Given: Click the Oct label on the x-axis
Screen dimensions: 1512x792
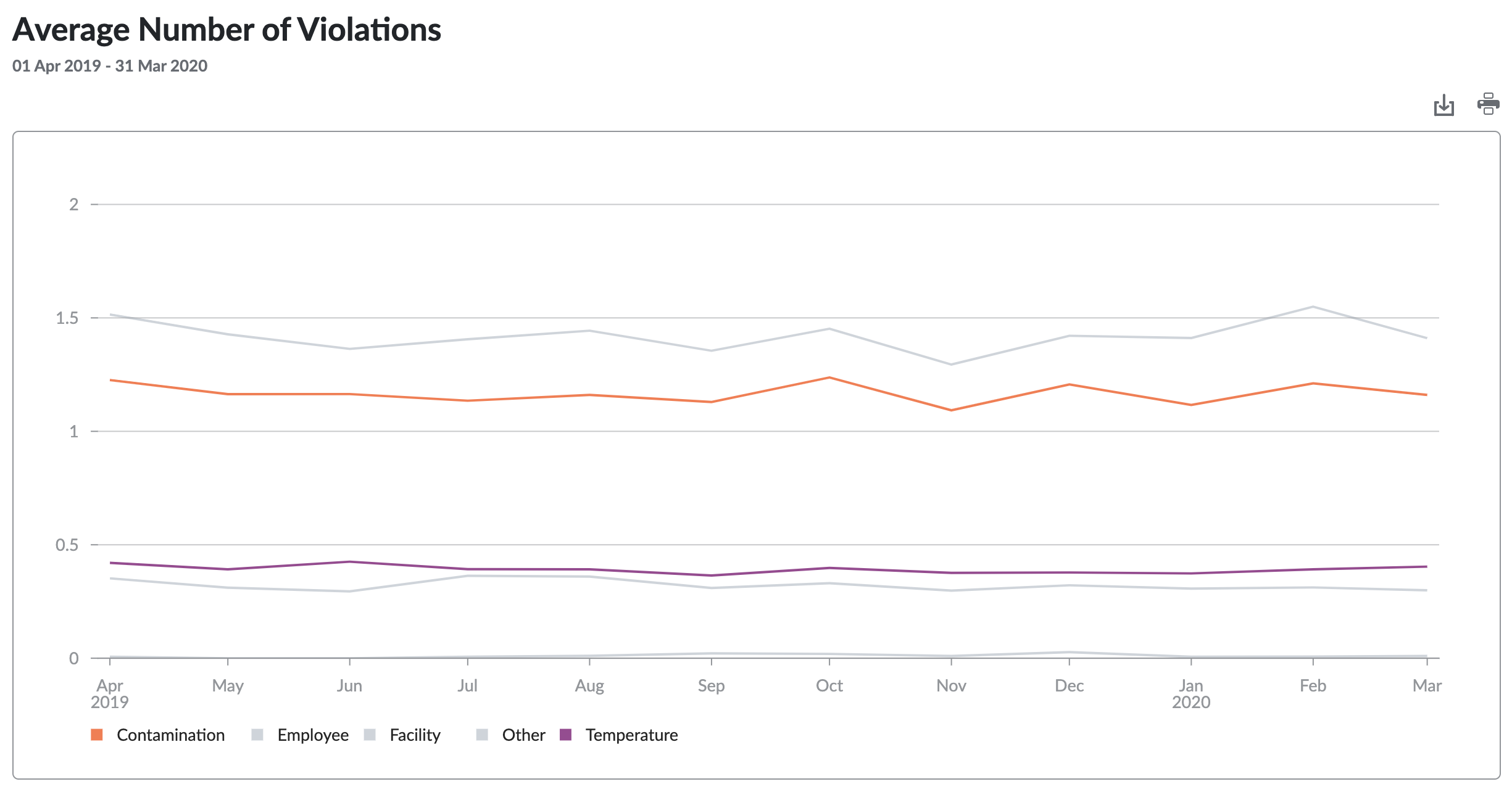Looking at the screenshot, I should [829, 685].
